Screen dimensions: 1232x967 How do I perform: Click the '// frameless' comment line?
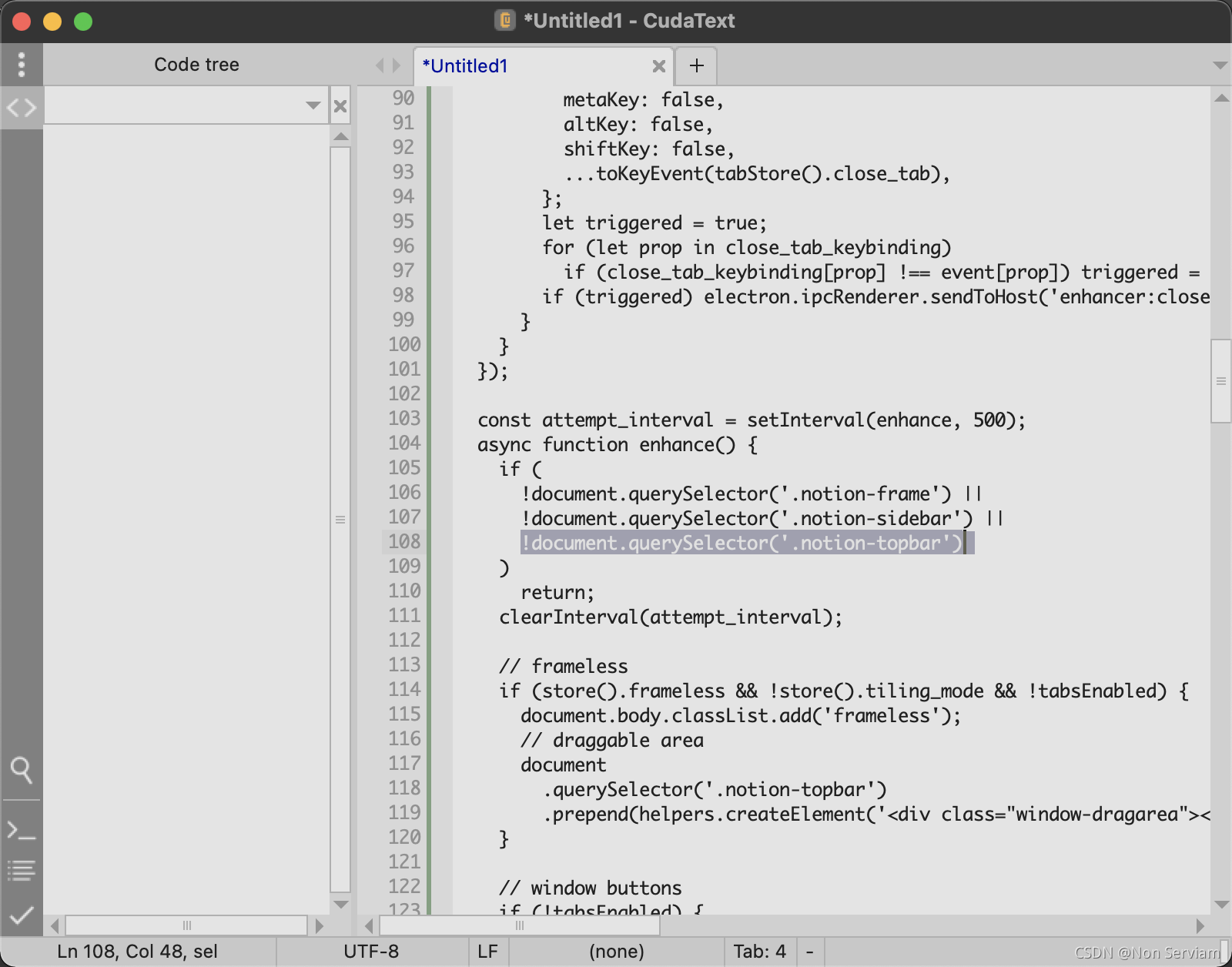pos(564,667)
